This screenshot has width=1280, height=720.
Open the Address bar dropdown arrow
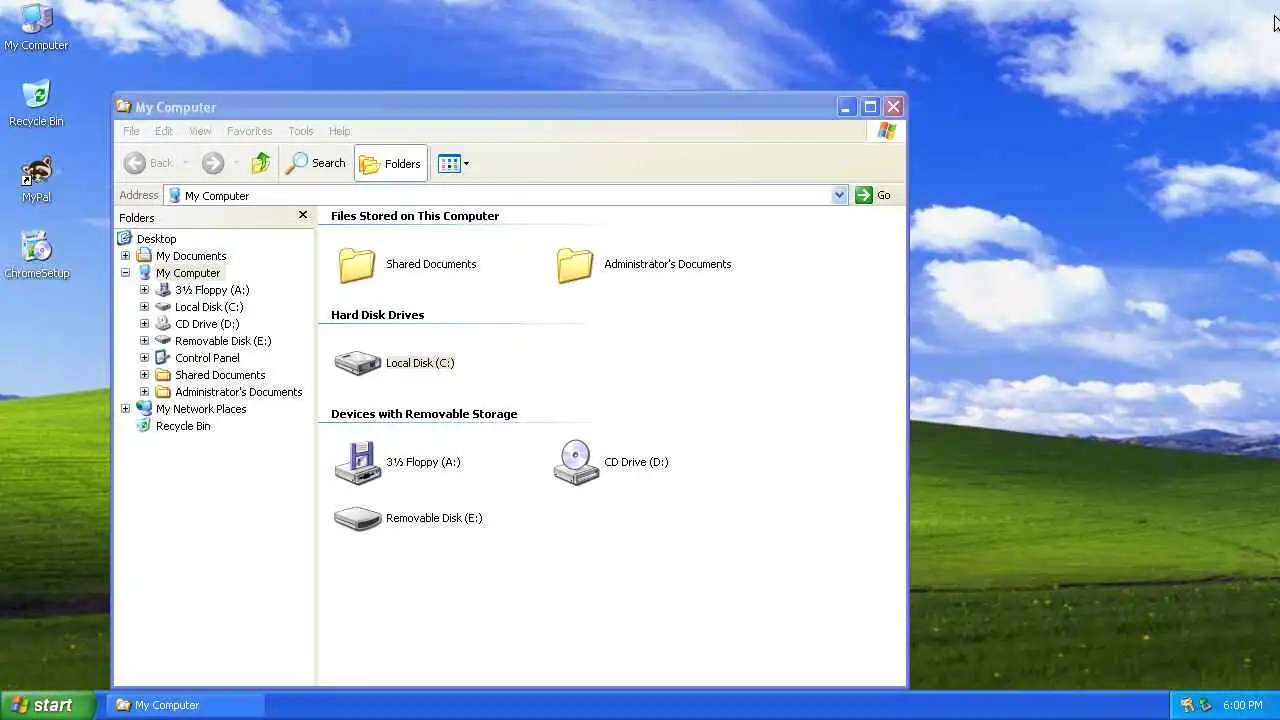[x=839, y=195]
